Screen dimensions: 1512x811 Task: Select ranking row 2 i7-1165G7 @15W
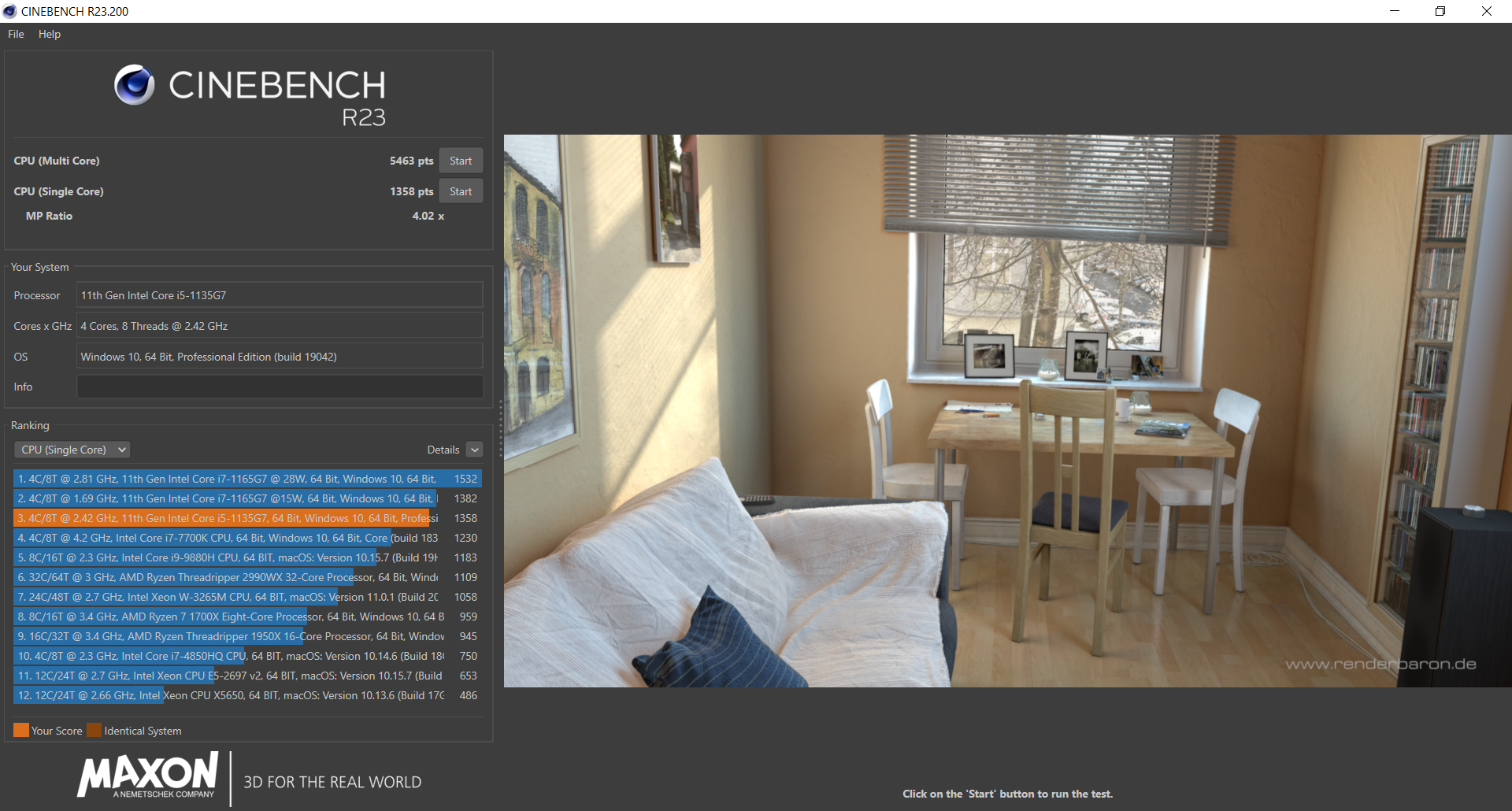click(247, 498)
